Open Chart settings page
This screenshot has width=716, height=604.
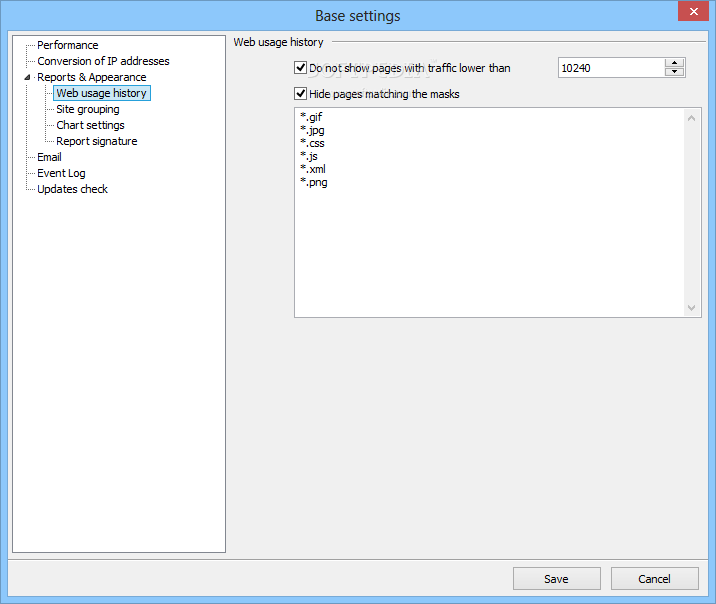[x=90, y=125]
